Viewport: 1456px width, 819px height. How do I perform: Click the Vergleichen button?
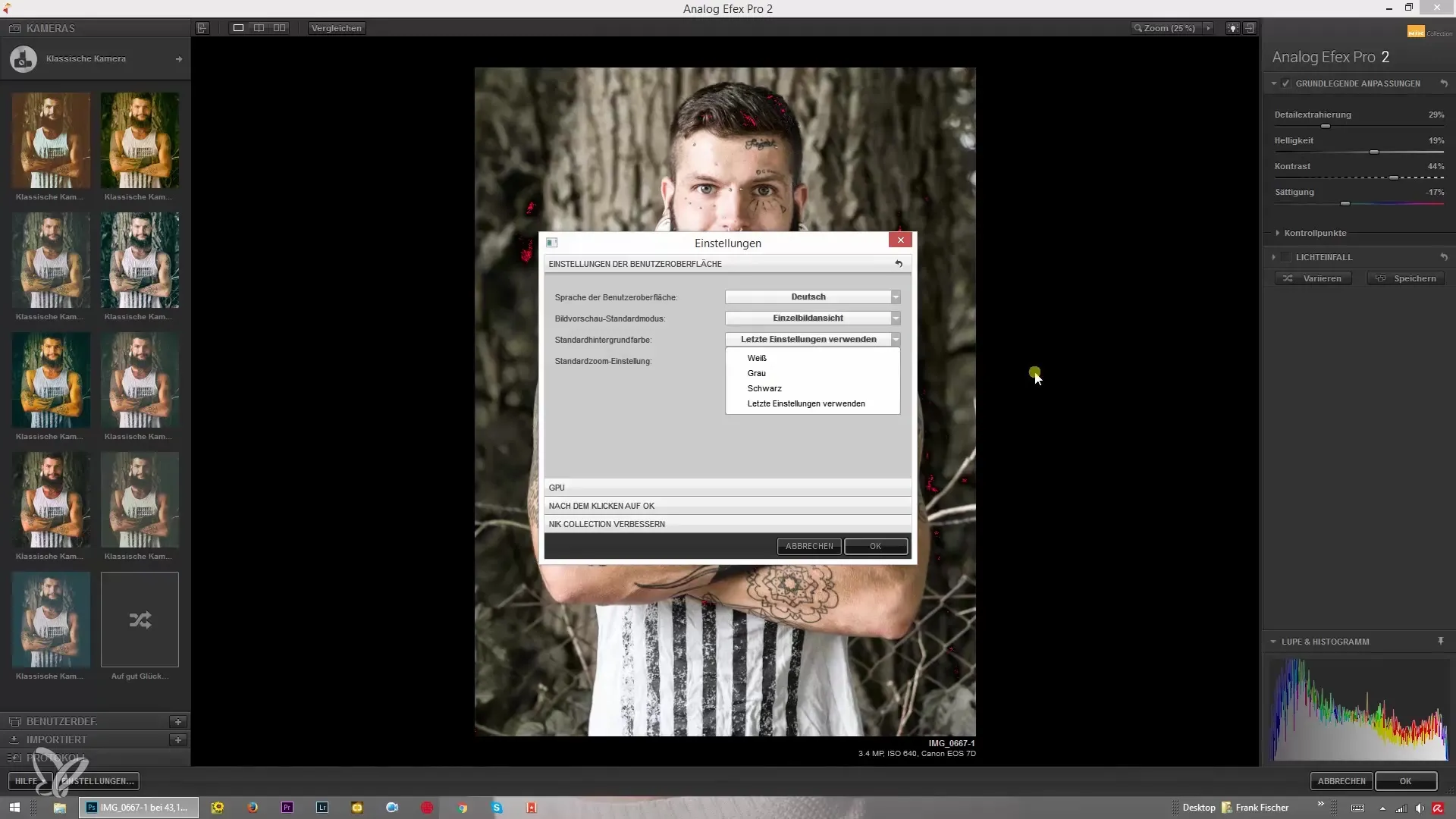337,28
